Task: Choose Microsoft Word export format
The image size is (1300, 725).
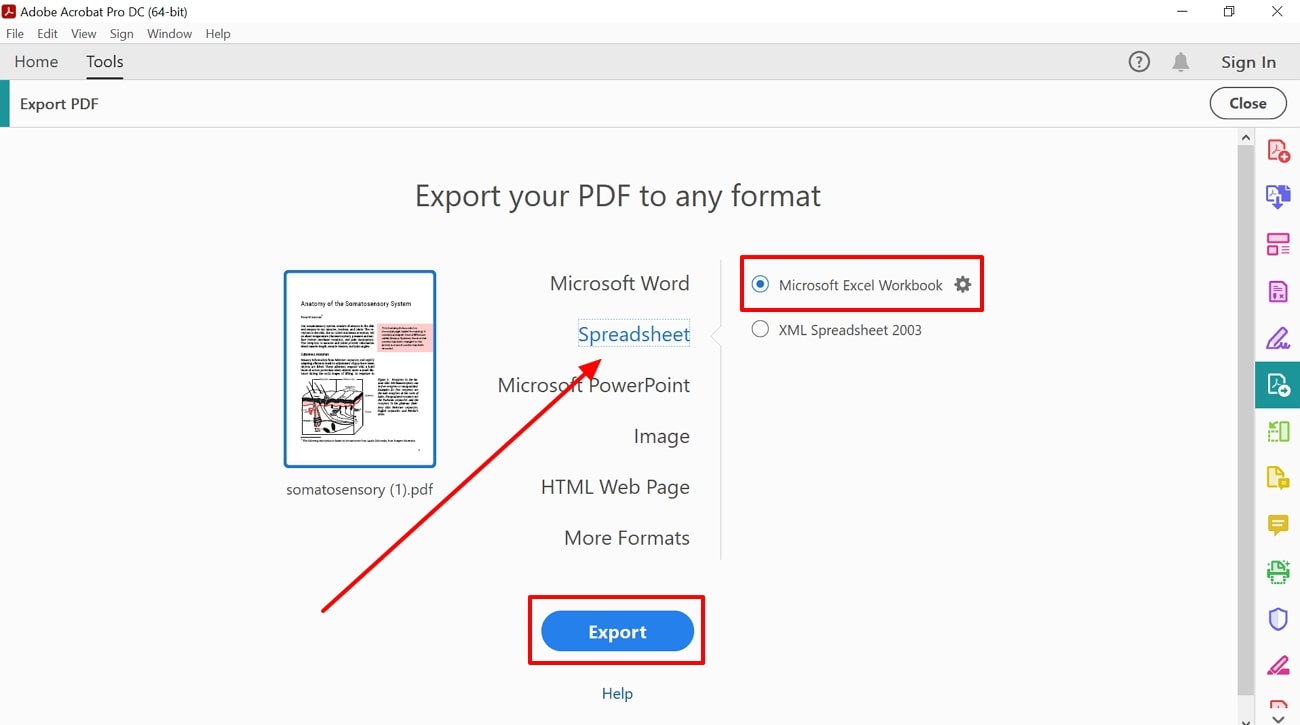Action: pos(620,284)
